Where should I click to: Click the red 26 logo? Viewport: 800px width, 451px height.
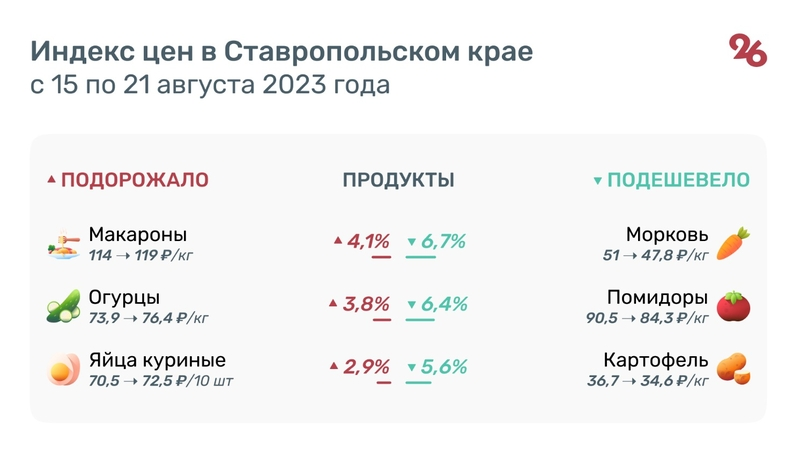click(x=748, y=50)
